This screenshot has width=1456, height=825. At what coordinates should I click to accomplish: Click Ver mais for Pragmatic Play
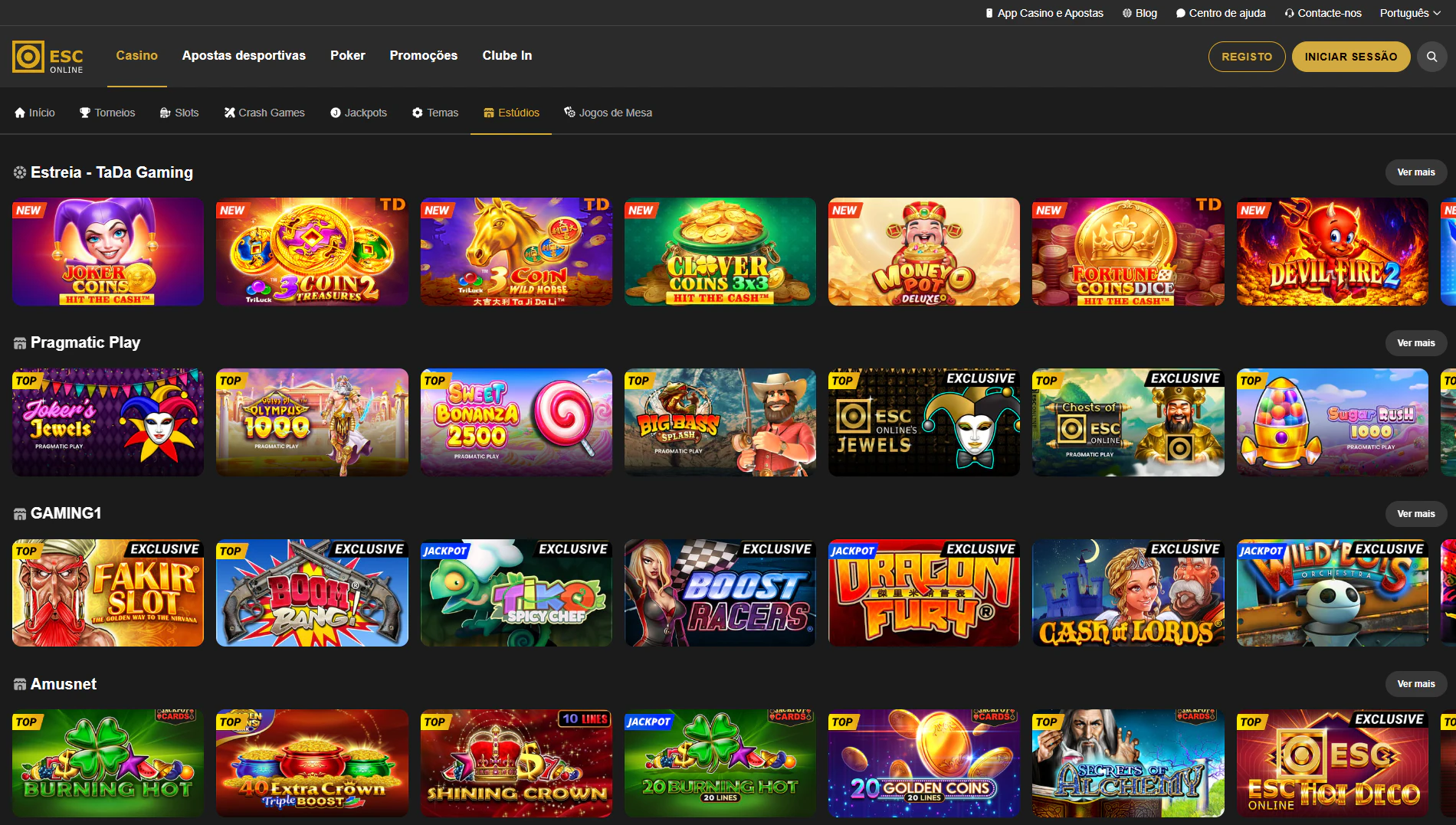(x=1416, y=343)
